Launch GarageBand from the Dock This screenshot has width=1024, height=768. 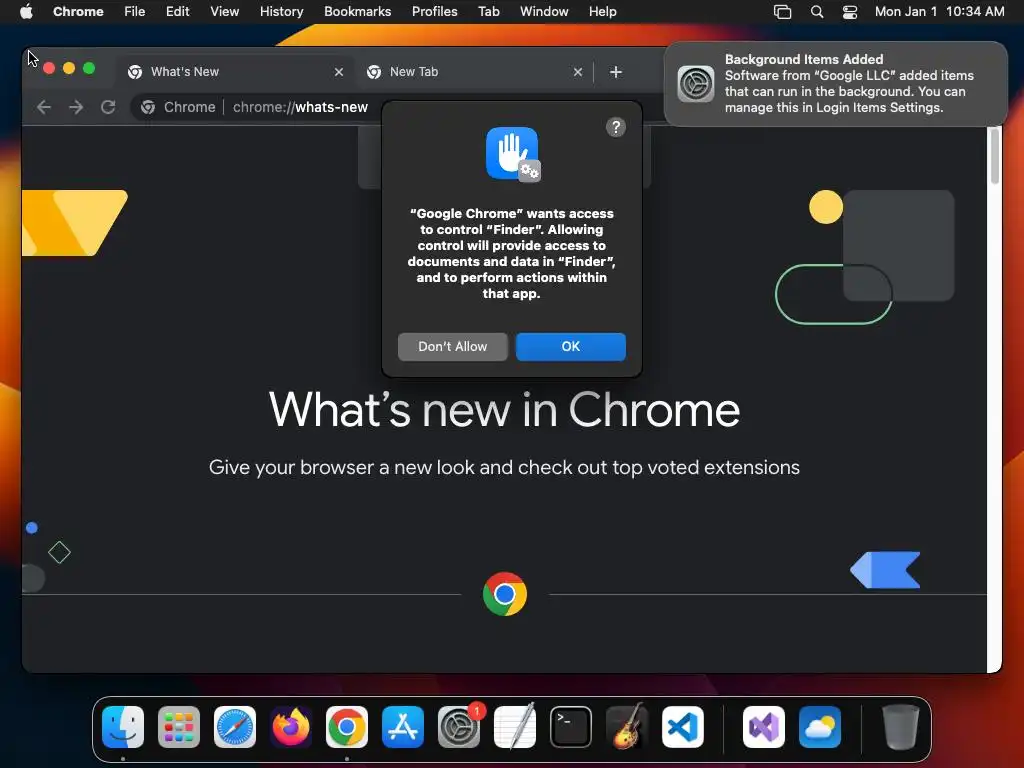tap(626, 727)
